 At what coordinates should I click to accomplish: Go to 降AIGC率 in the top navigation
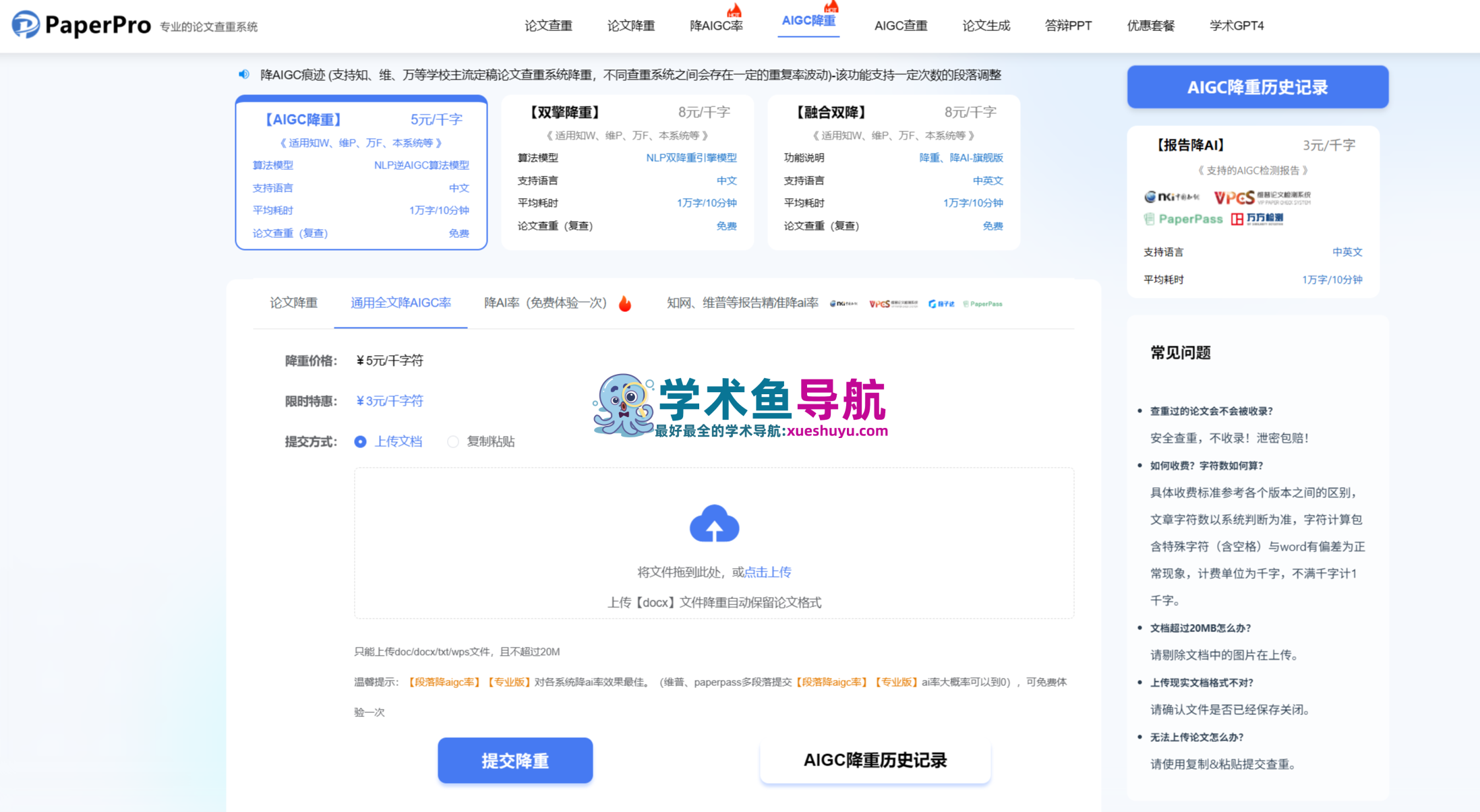pos(716,26)
